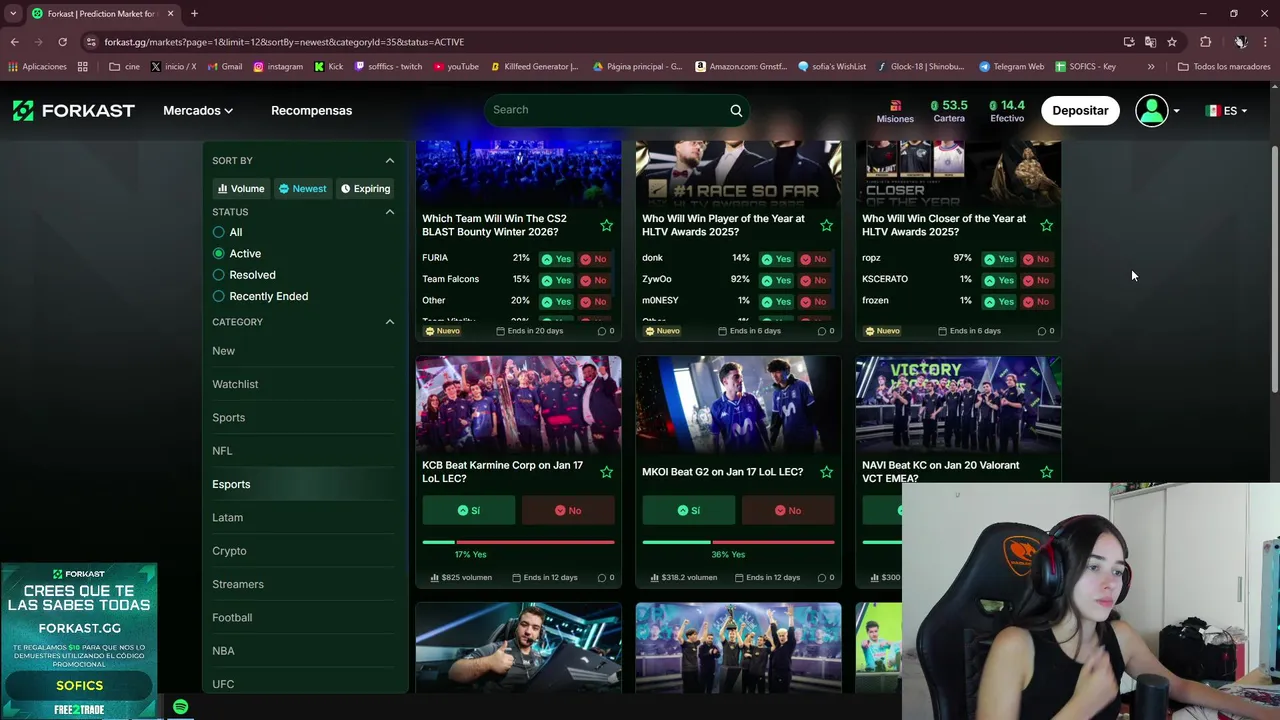
Task: Open the browser tab search dropdown
Action: coord(13,14)
